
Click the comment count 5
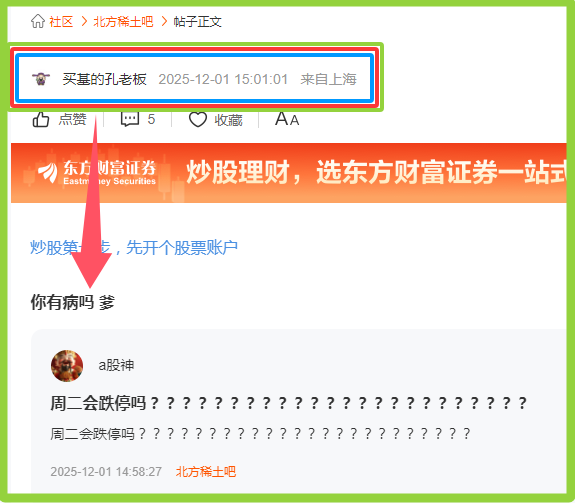[151, 120]
